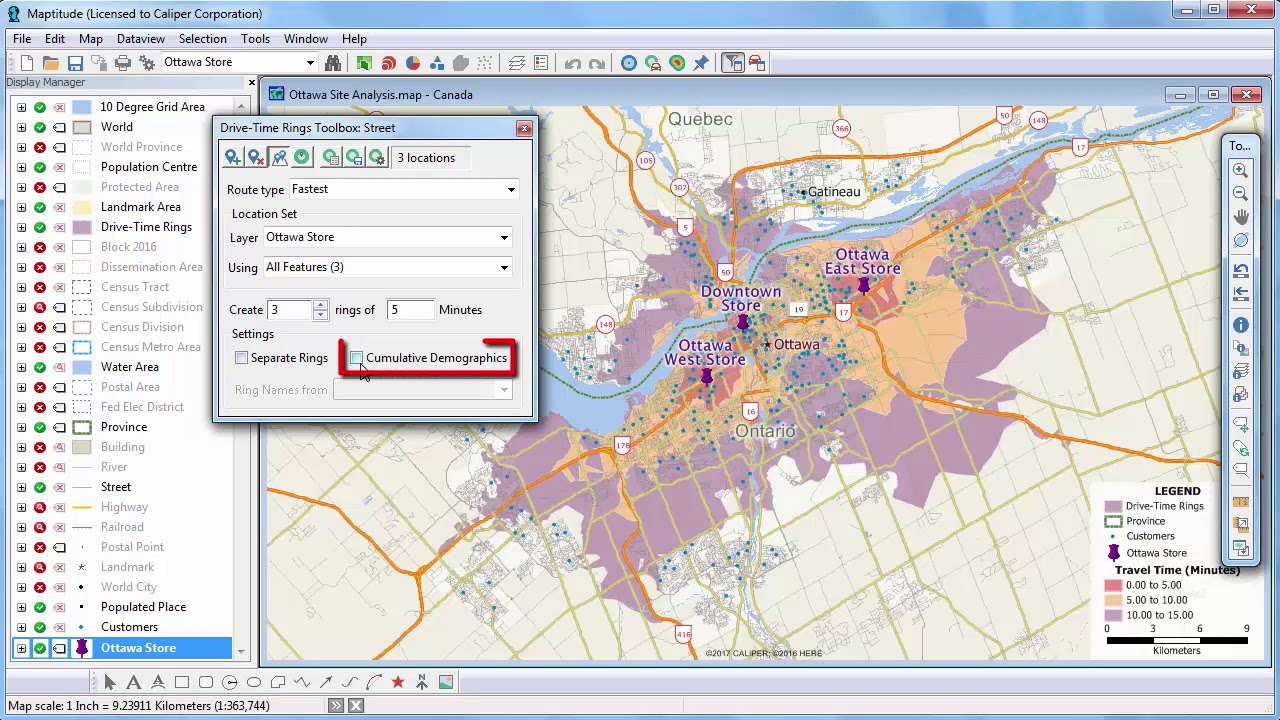
Task: Open the Tools menu
Action: click(255, 39)
